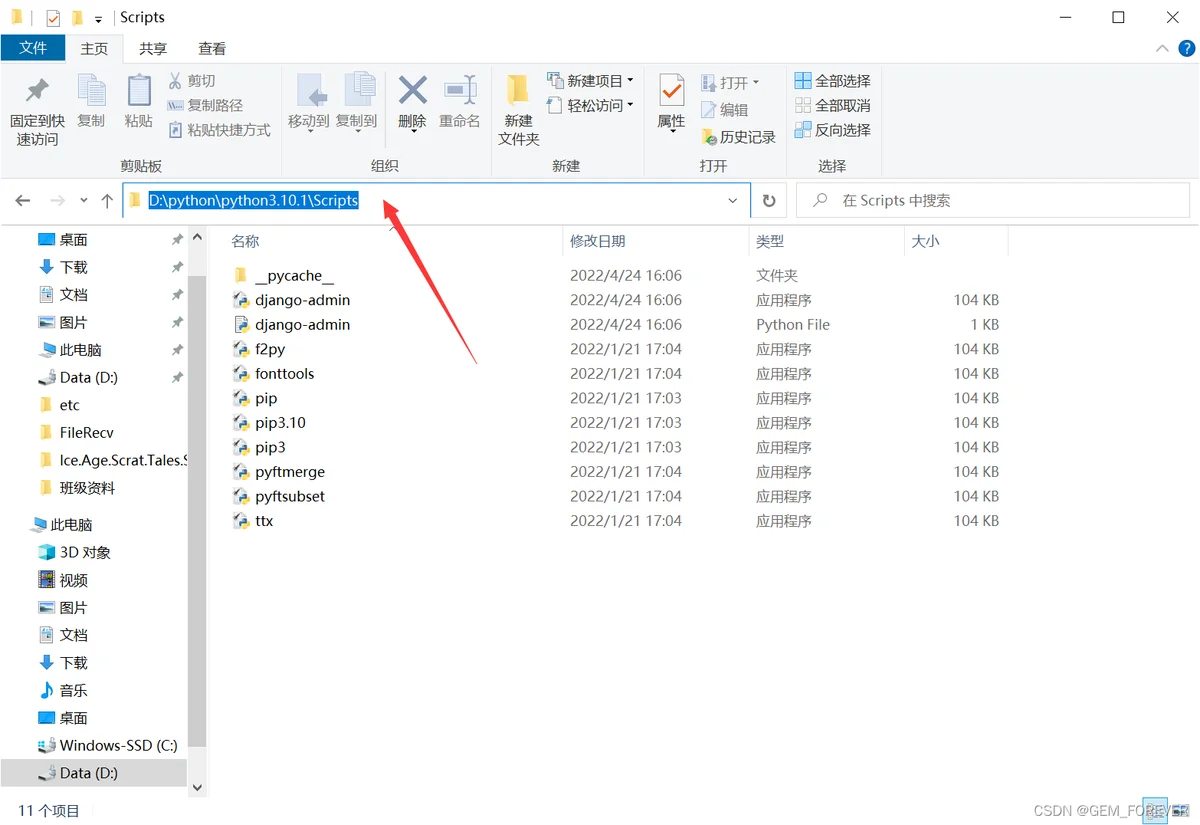
Task: Click Invert selection (反向选择)
Action: click(833, 130)
